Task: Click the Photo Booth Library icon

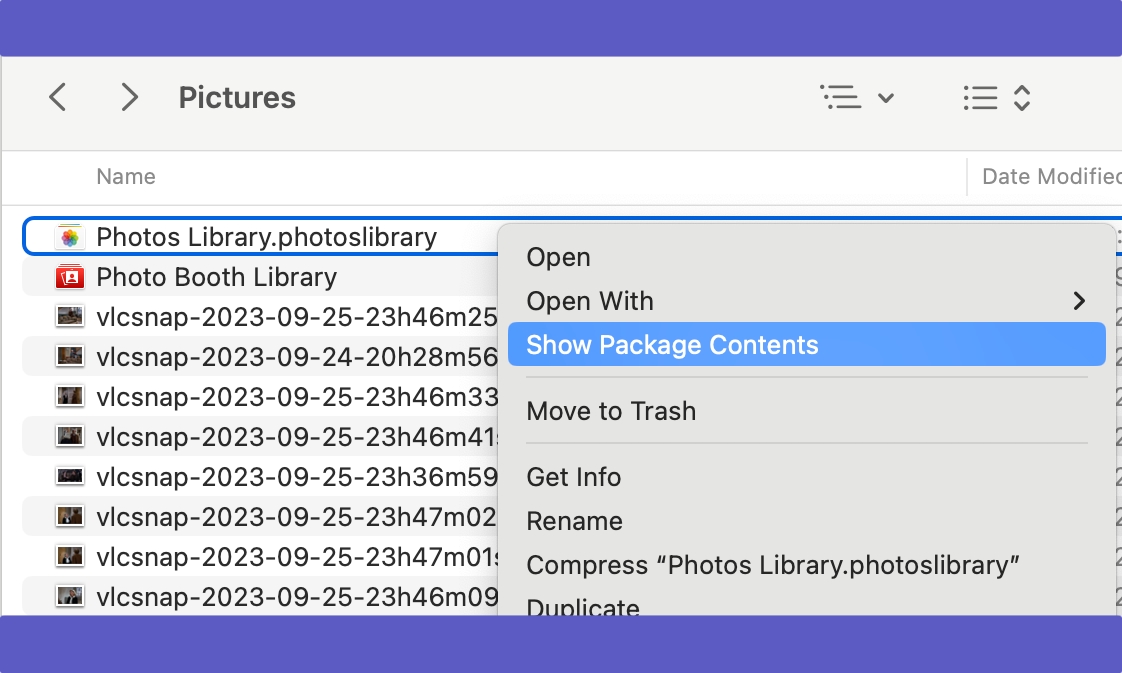Action: [69, 277]
